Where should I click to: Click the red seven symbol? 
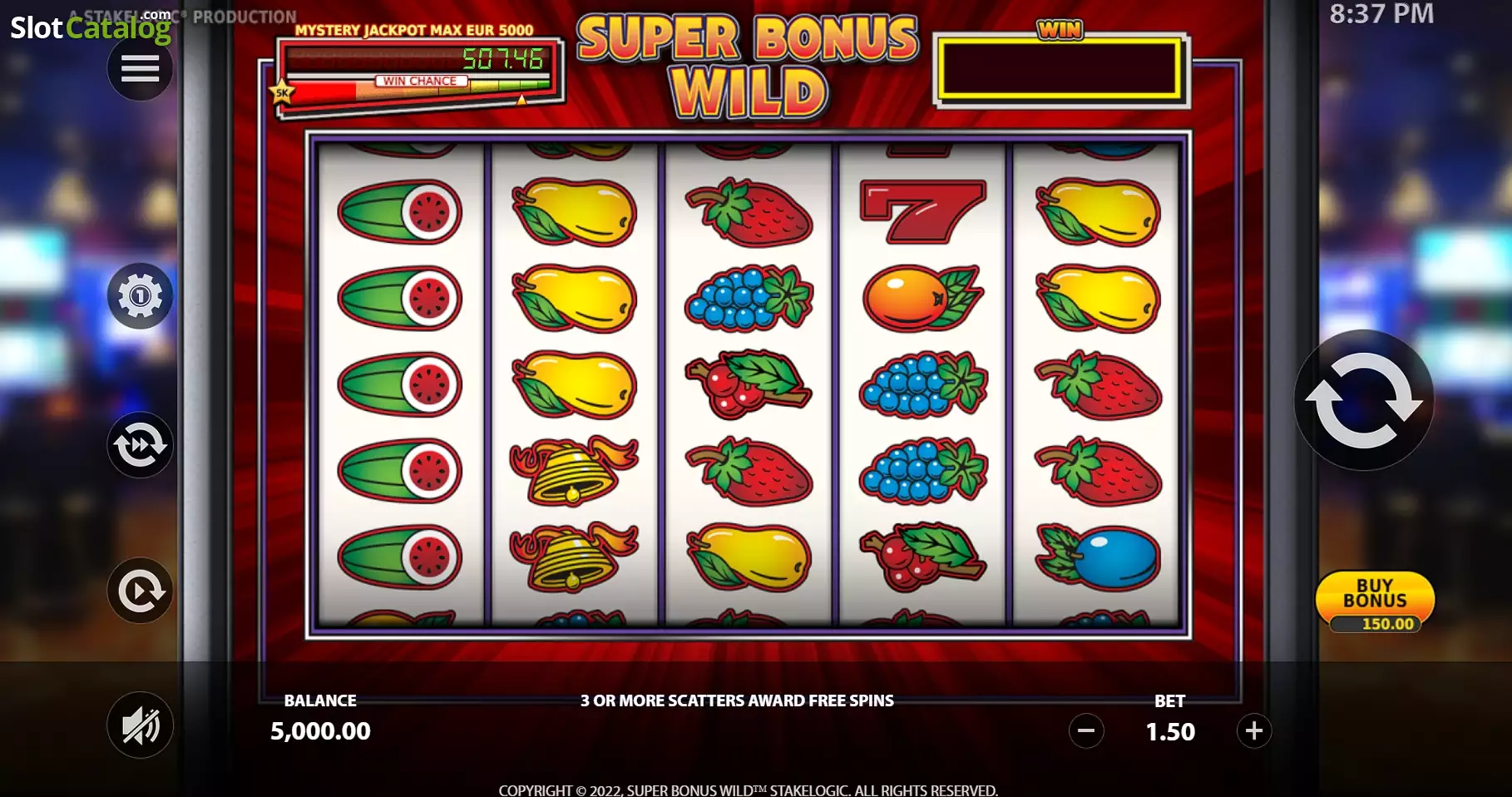tap(922, 211)
